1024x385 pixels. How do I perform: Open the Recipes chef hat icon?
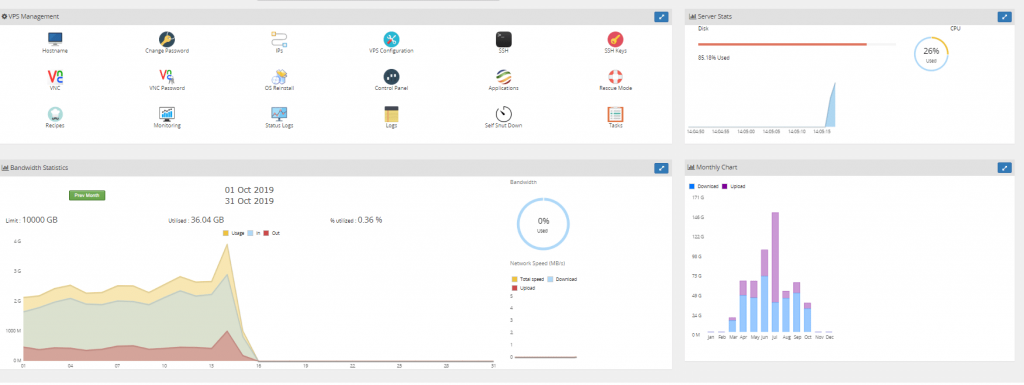[56, 114]
